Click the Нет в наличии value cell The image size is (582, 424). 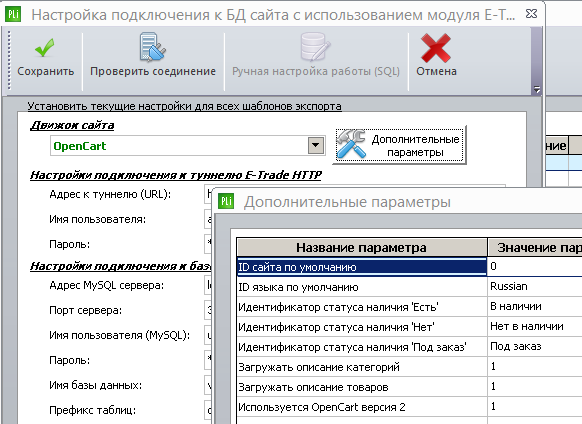point(535,327)
